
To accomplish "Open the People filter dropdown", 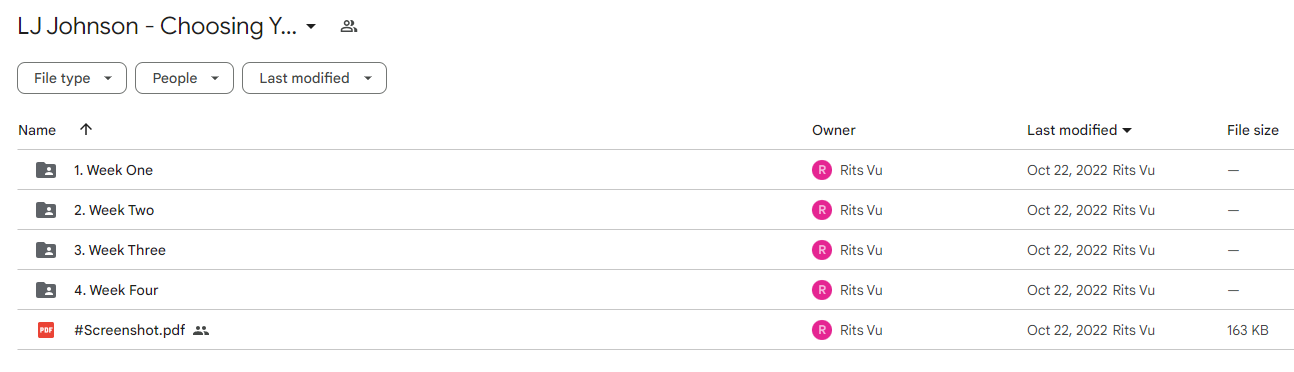I will point(185,78).
